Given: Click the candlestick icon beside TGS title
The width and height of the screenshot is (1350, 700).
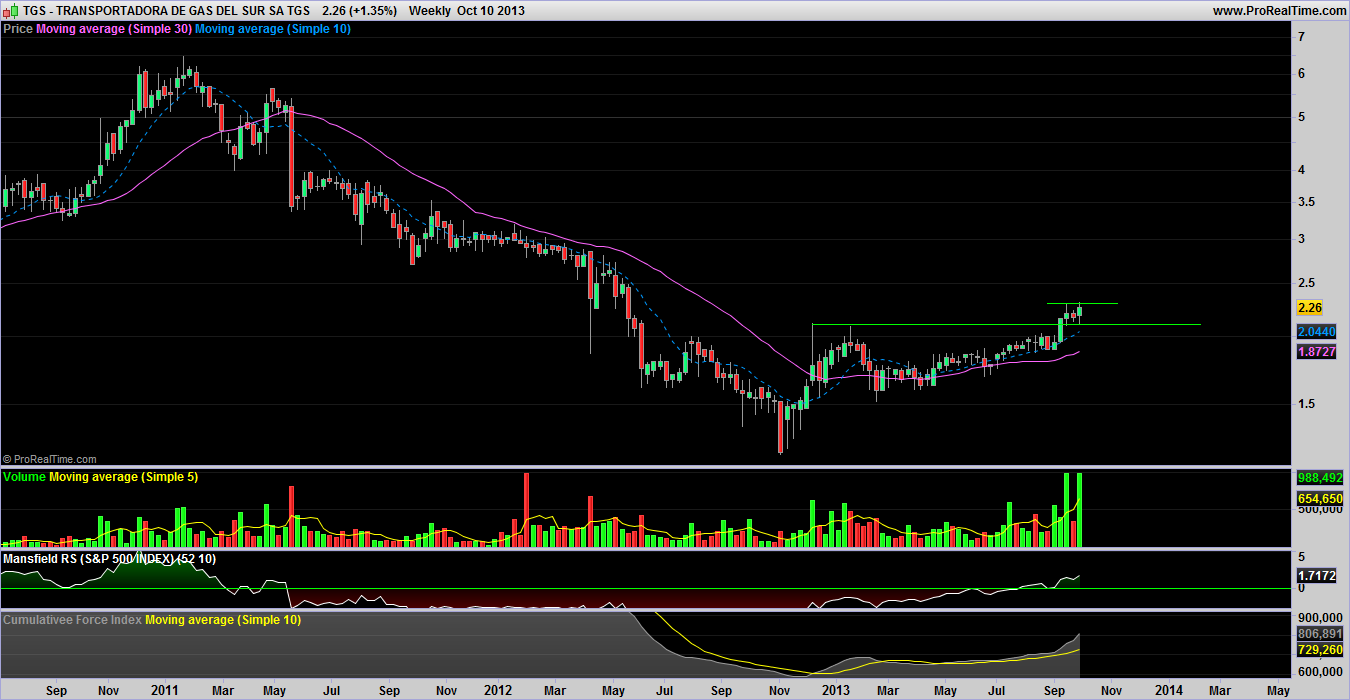Looking at the screenshot, I should [11, 11].
